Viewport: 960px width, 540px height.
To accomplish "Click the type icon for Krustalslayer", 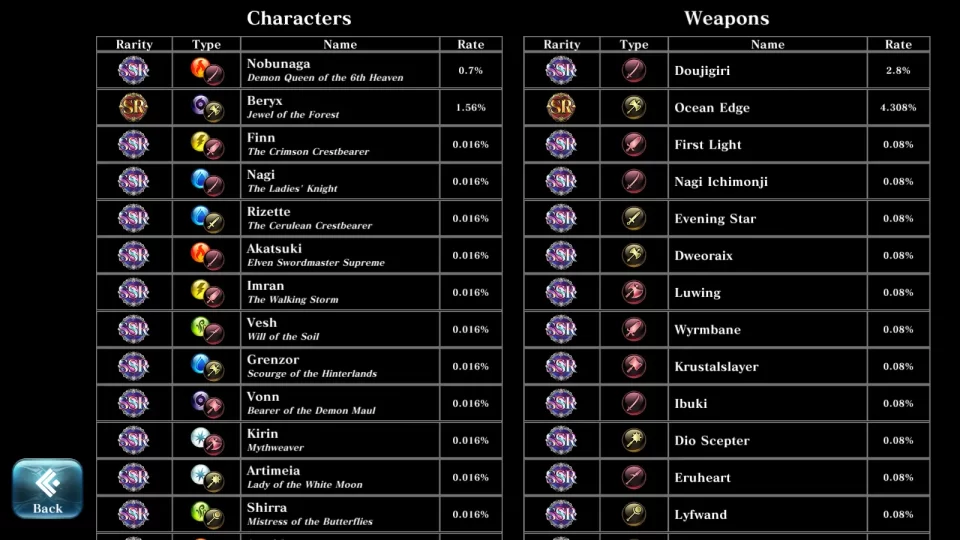I will coord(634,366).
